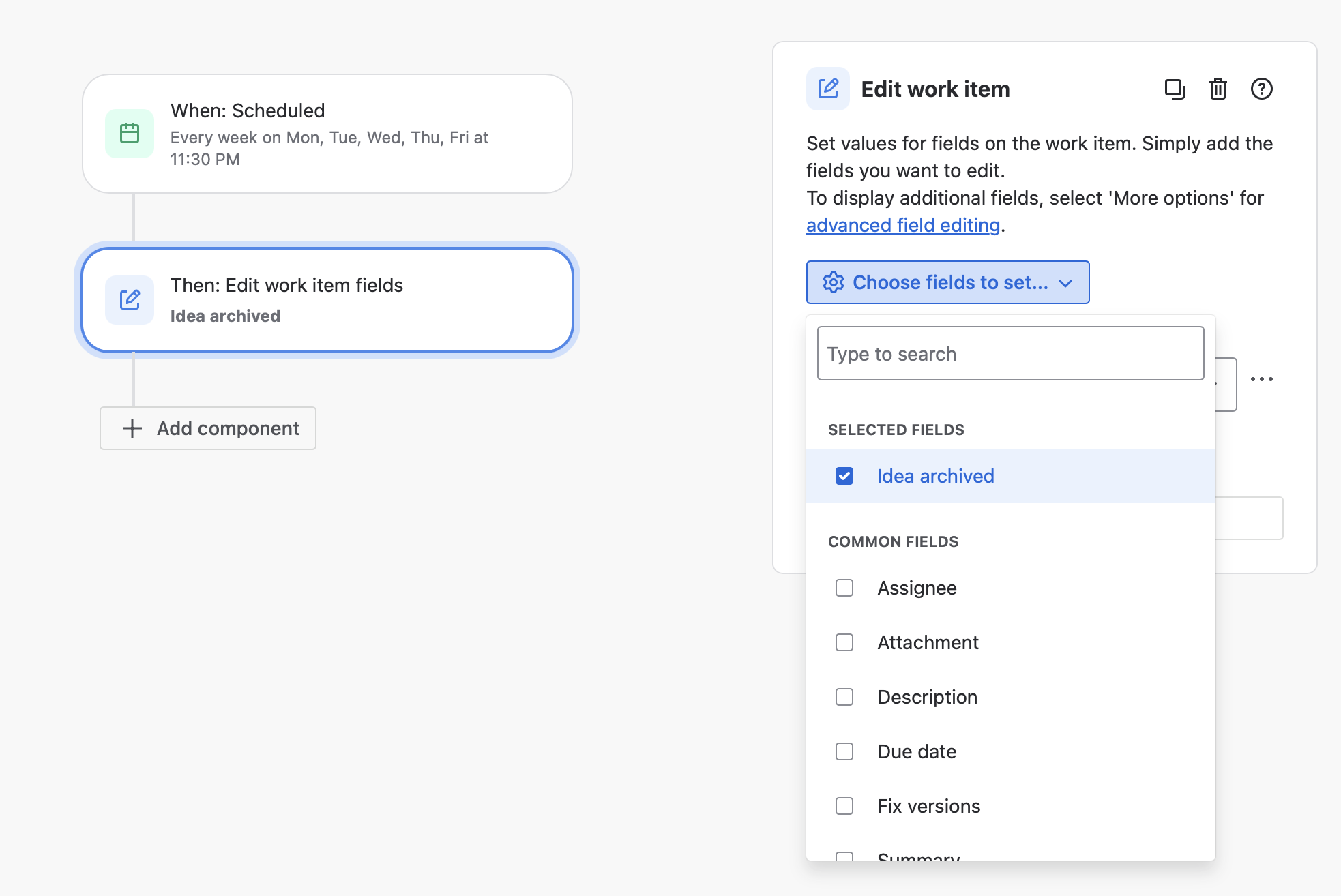The height and width of the screenshot is (896, 1341).
Task: Click the Due date option label
Action: coord(917,751)
